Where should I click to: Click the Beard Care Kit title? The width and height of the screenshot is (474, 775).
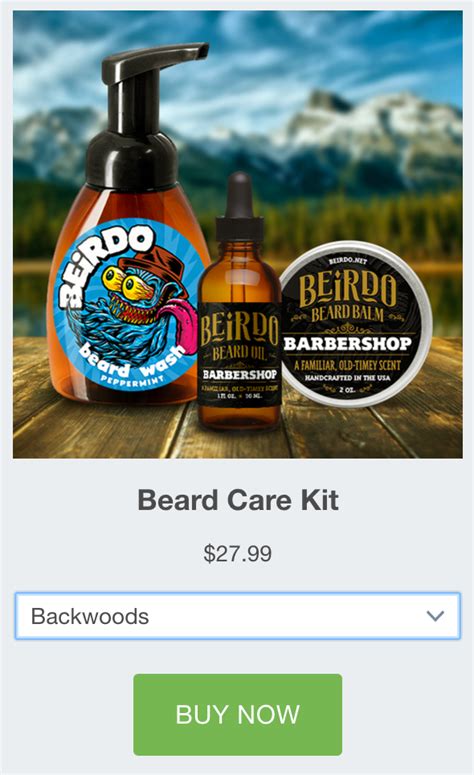point(238,500)
